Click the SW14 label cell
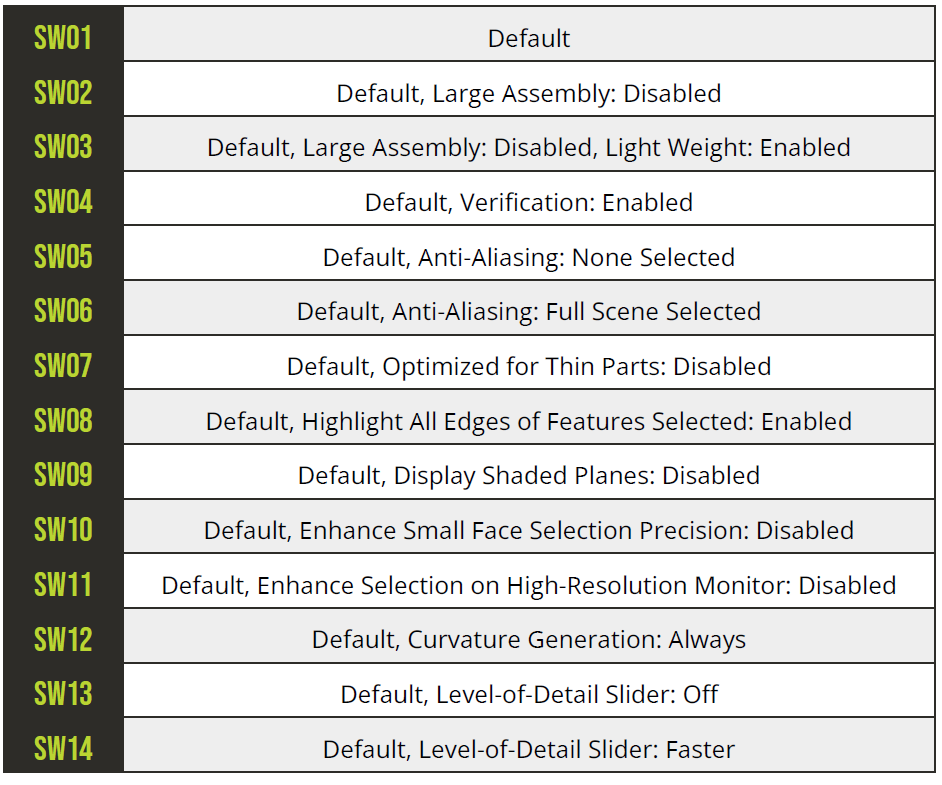Viewport: 942px width, 785px height. pyautogui.click(x=63, y=749)
